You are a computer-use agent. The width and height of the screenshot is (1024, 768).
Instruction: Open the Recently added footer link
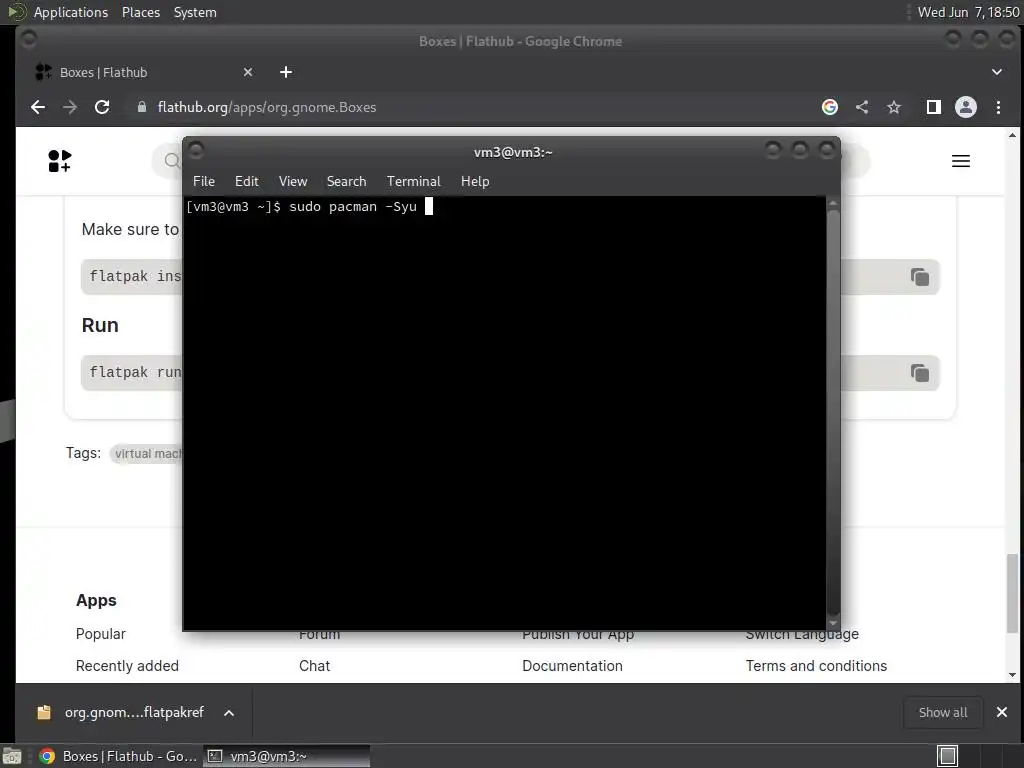[x=127, y=666]
